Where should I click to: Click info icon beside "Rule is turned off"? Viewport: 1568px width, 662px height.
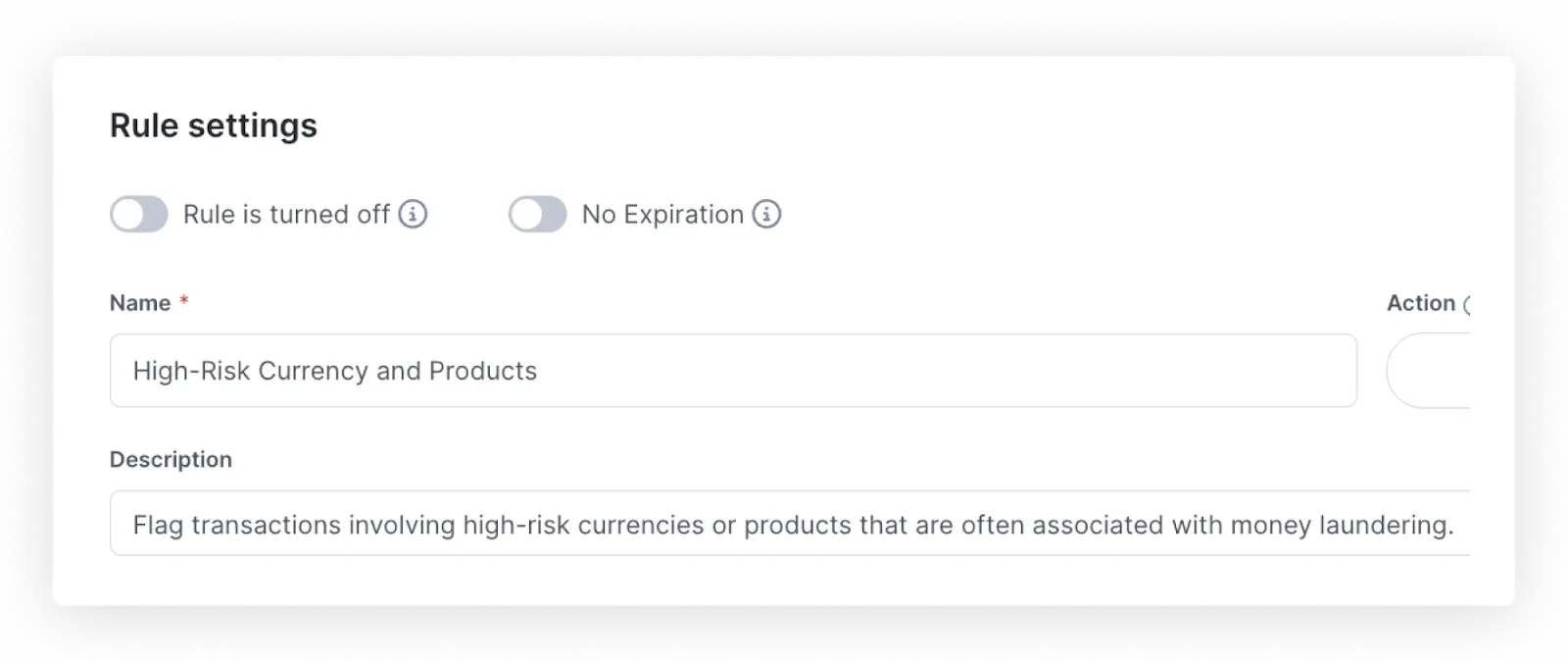[413, 214]
